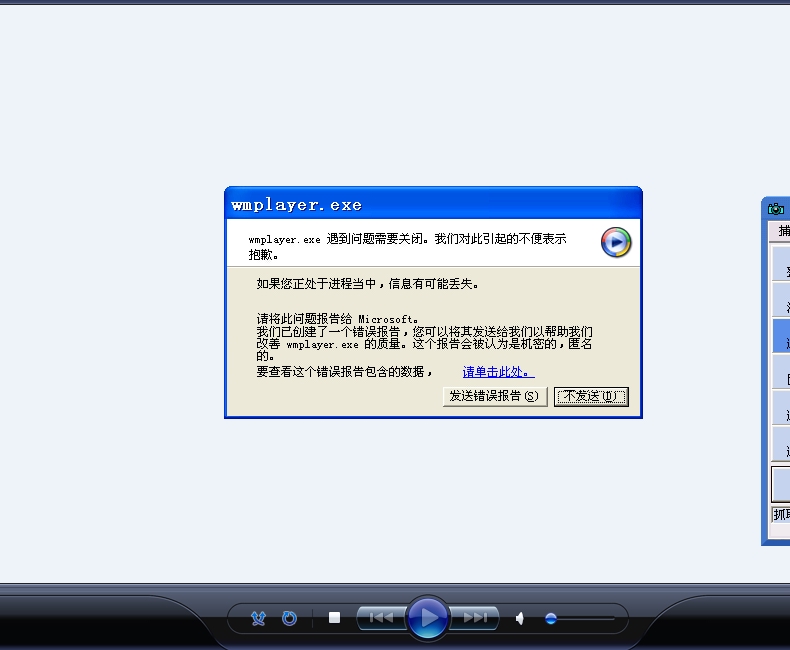Click the wmplayer.exe dialog title bar

433,204
